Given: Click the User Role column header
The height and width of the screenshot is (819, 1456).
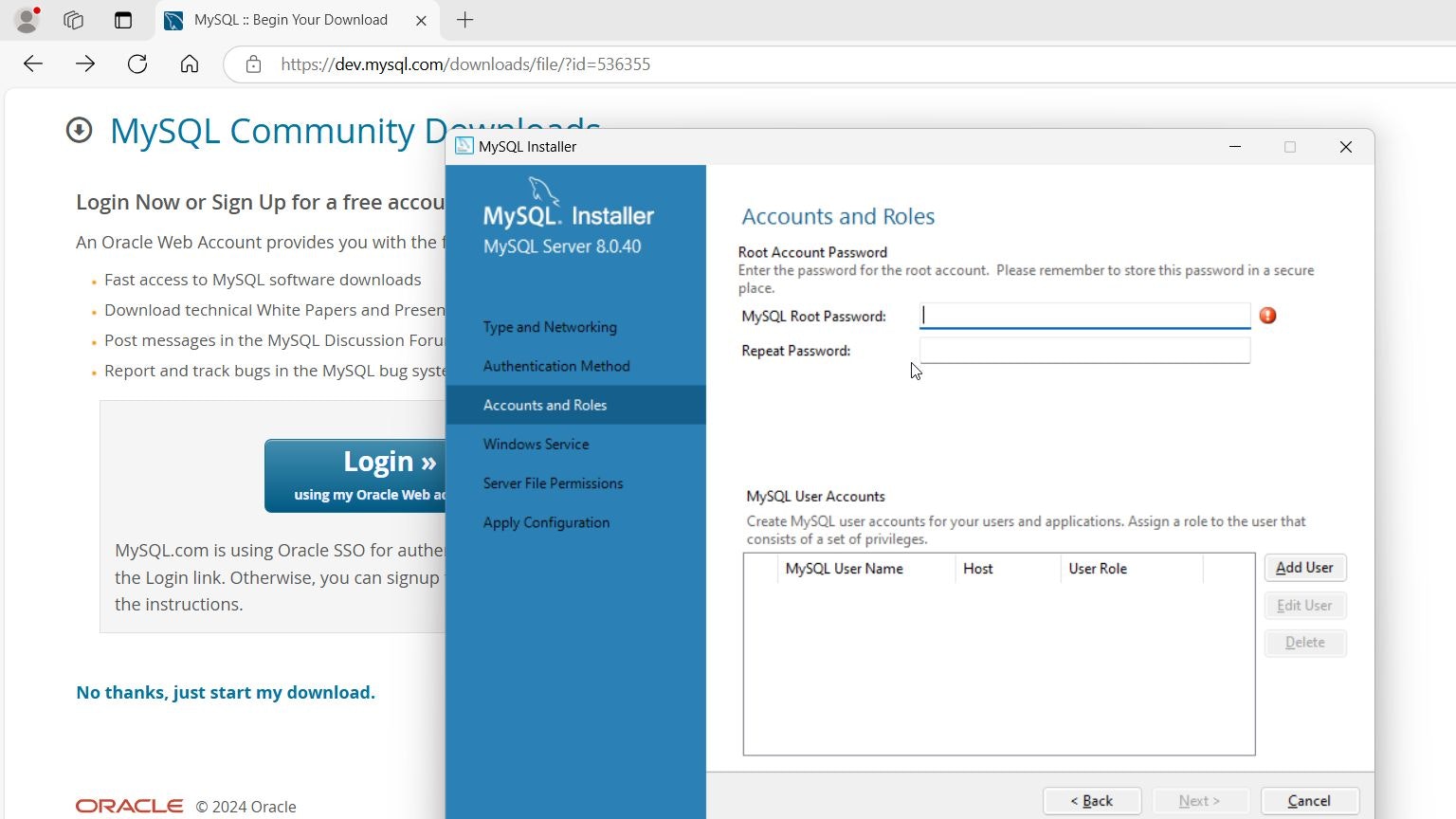Looking at the screenshot, I should point(1132,569).
